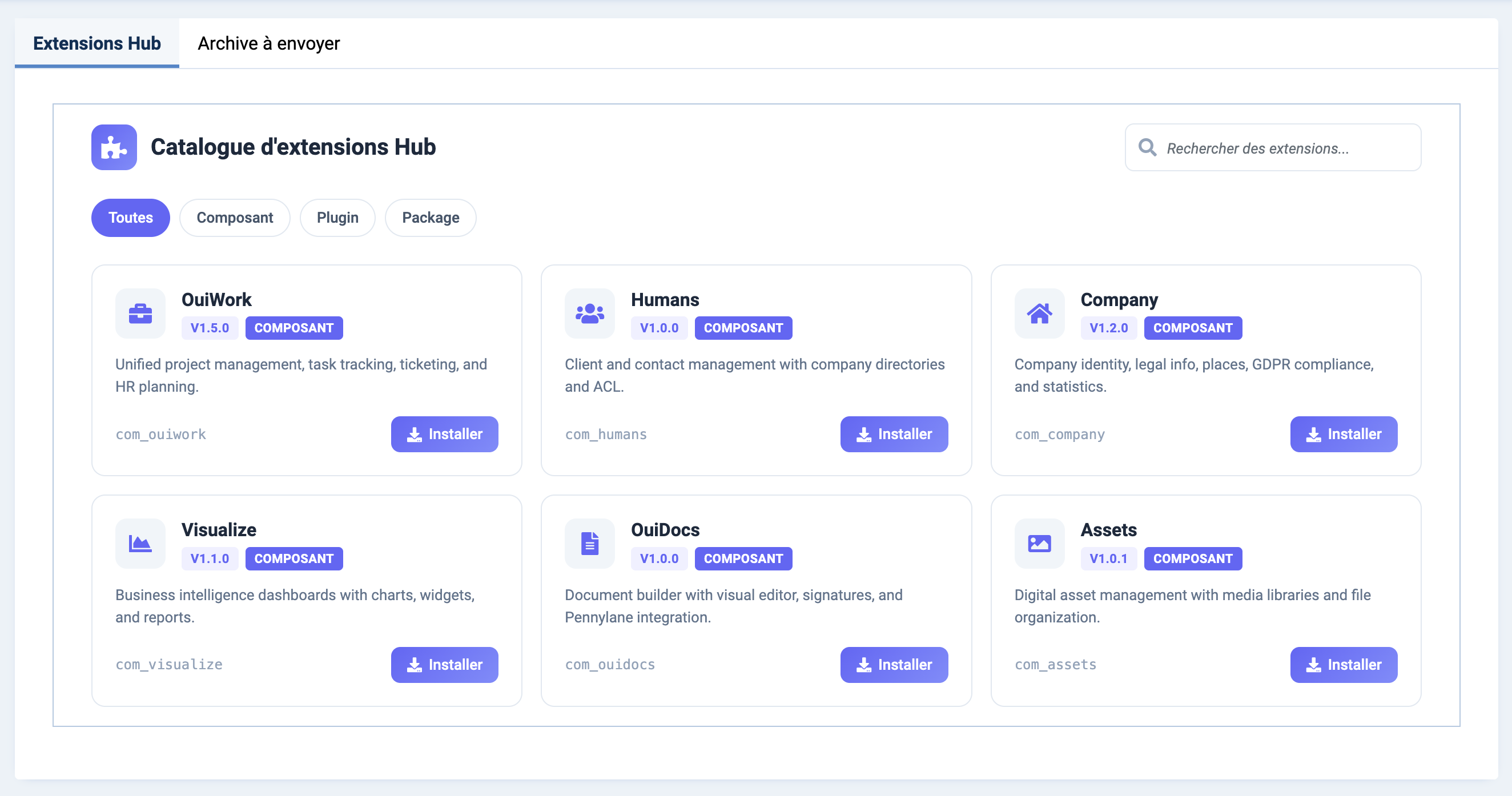Filter extensions by Package
The height and width of the screenshot is (796, 1512).
pos(430,218)
